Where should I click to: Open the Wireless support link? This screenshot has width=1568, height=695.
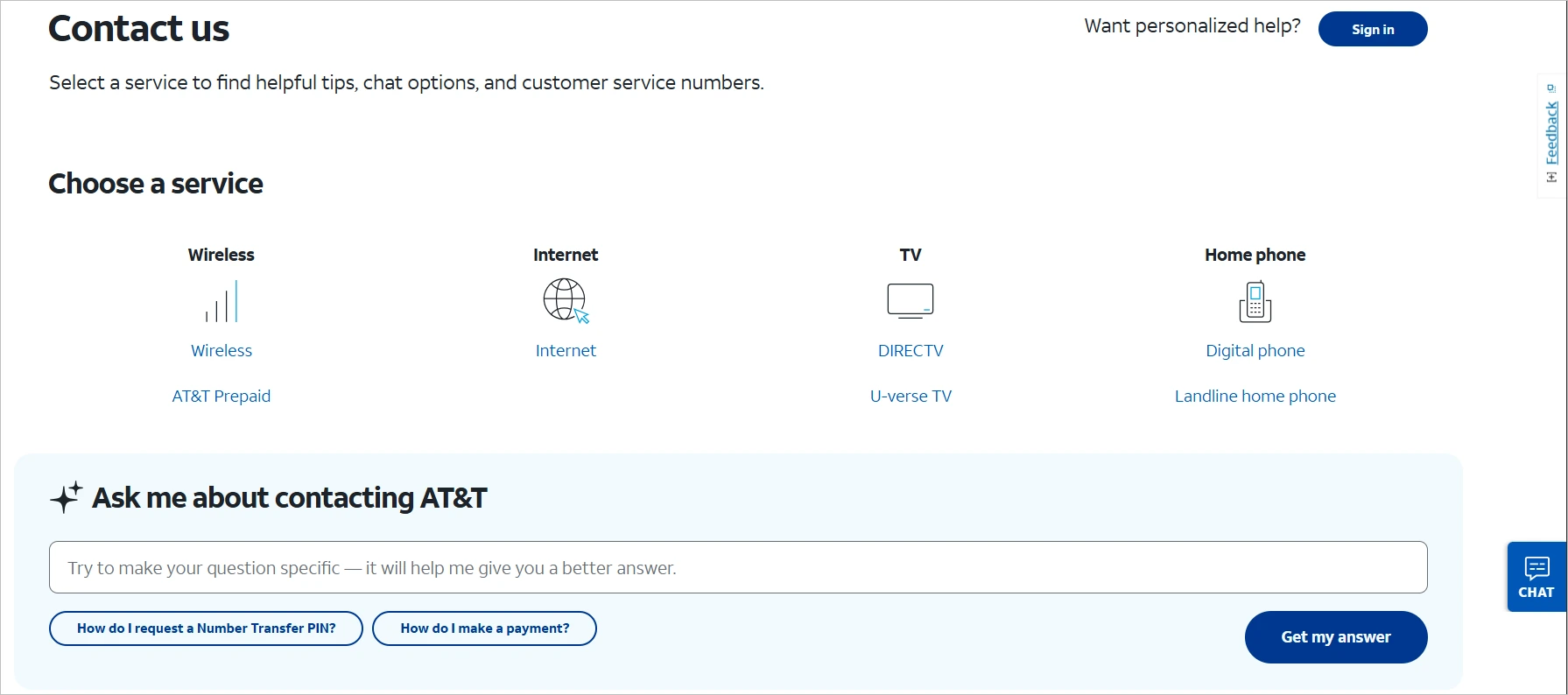(x=221, y=350)
